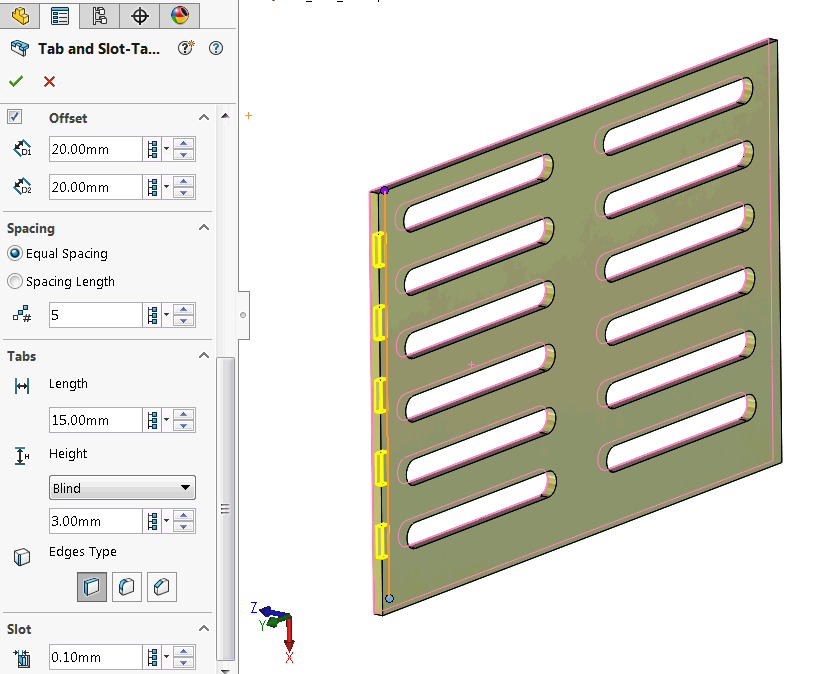
Task: Click the coordinate triad Z axis
Action: [268, 611]
